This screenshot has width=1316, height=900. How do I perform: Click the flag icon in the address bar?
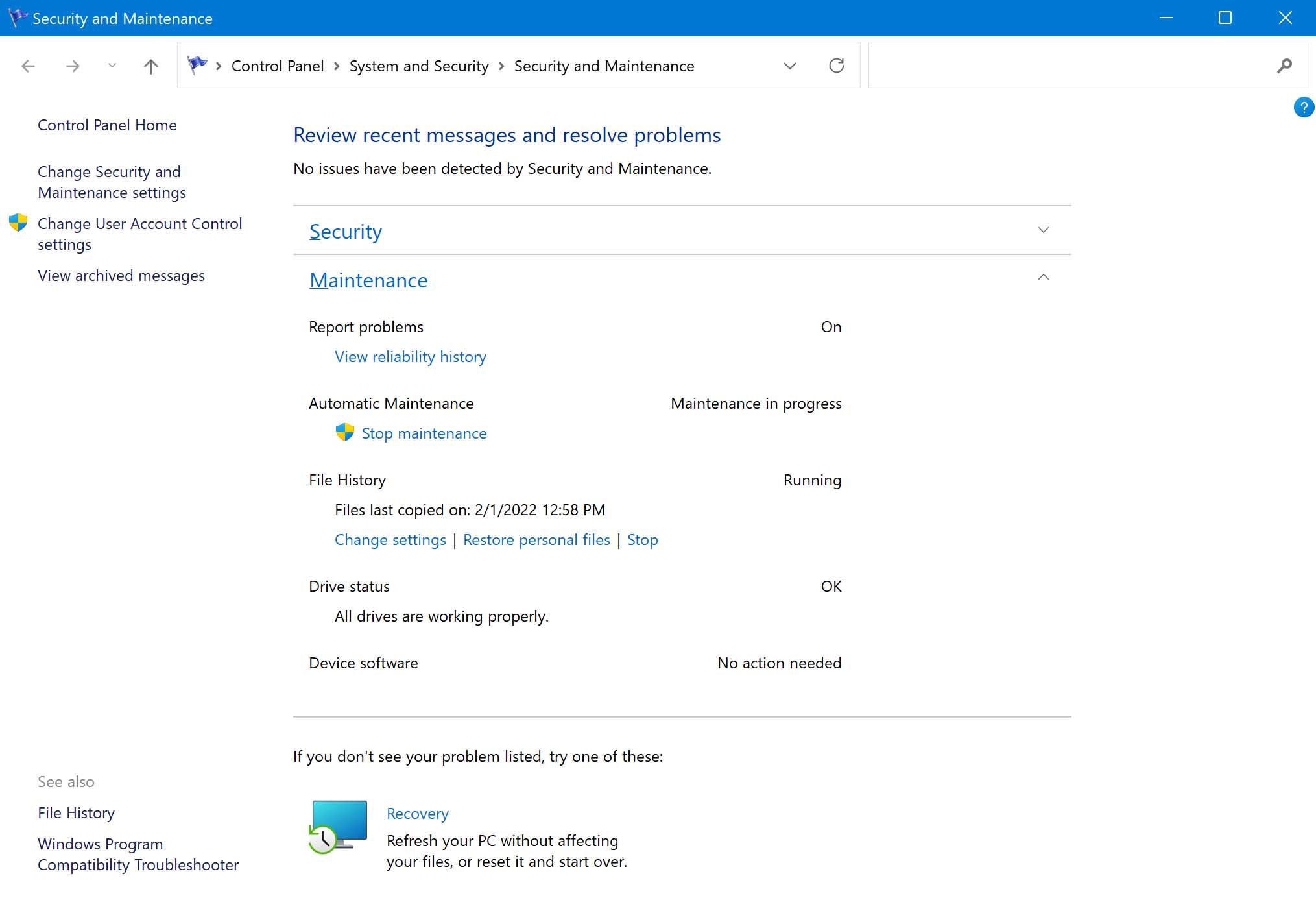[197, 65]
